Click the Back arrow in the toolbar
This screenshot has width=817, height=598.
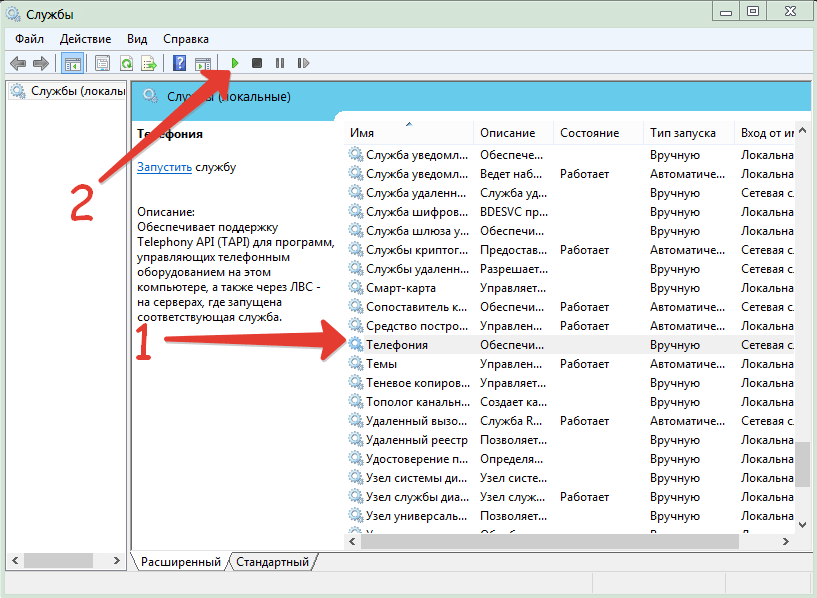(x=18, y=63)
